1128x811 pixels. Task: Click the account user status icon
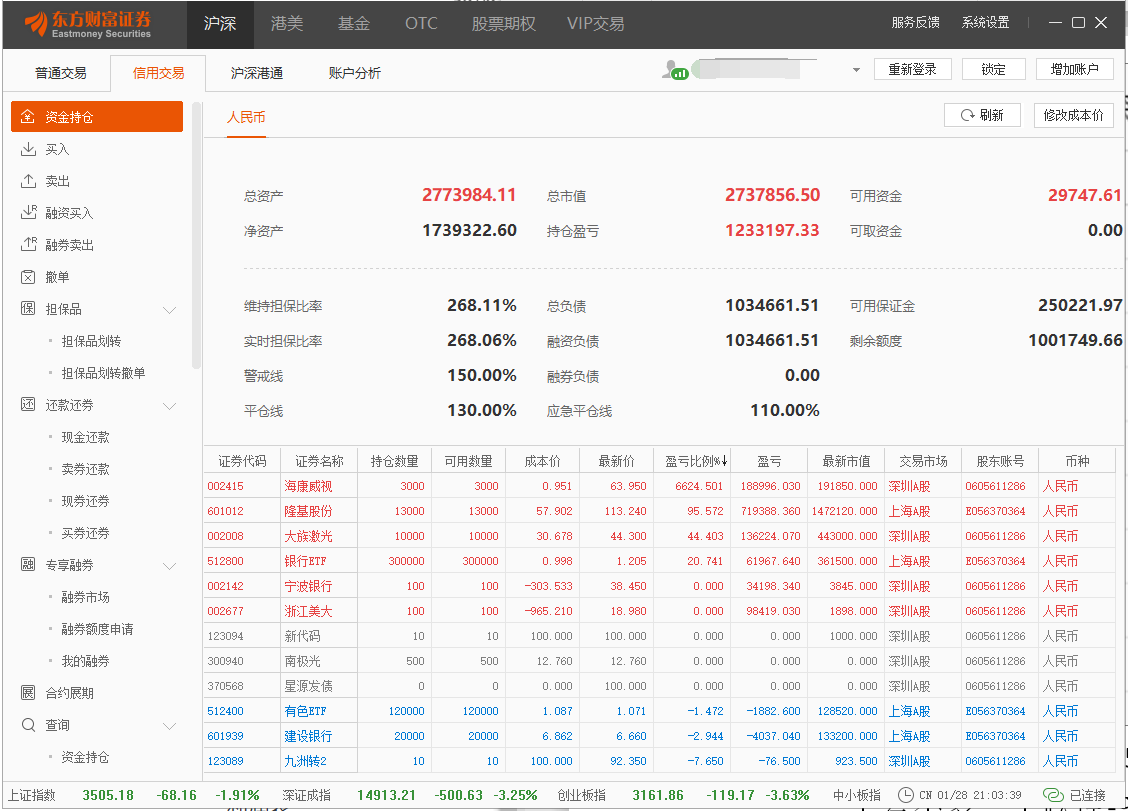676,70
